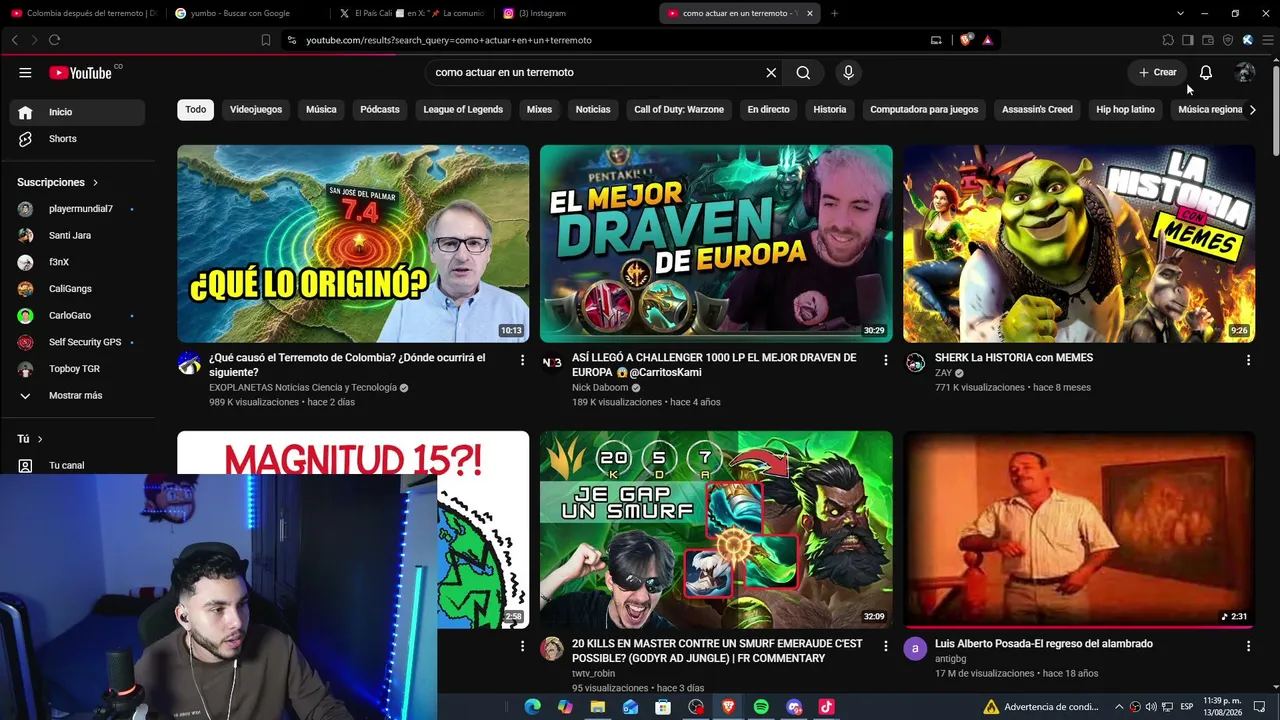This screenshot has height=720, width=1280.
Task: Open the '¿Qué lo originó?' earthquake video thumbnail
Action: coord(353,244)
